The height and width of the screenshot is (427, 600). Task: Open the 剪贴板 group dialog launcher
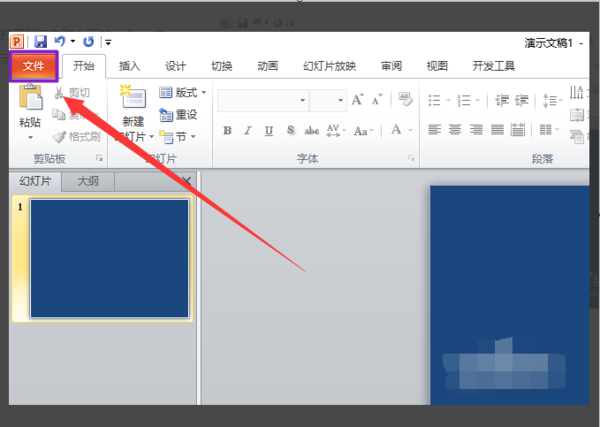pos(99,158)
